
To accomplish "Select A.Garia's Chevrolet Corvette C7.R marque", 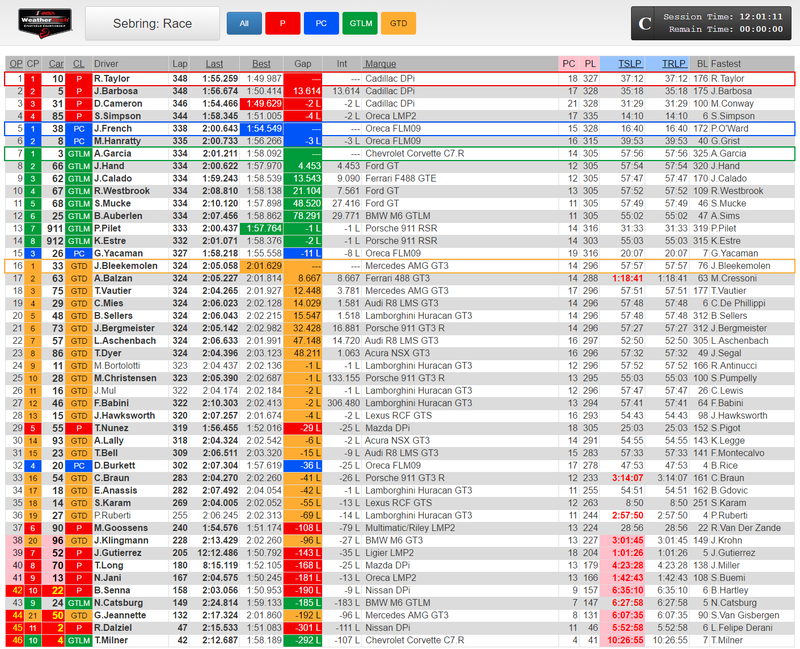I will click(x=415, y=154).
